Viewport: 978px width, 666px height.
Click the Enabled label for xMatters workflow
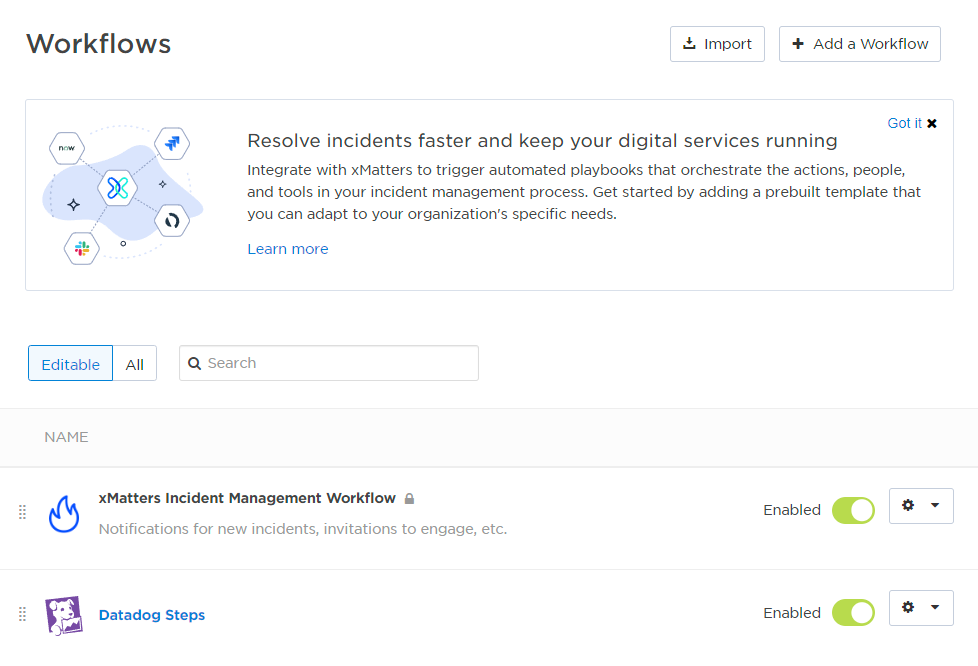(x=792, y=510)
